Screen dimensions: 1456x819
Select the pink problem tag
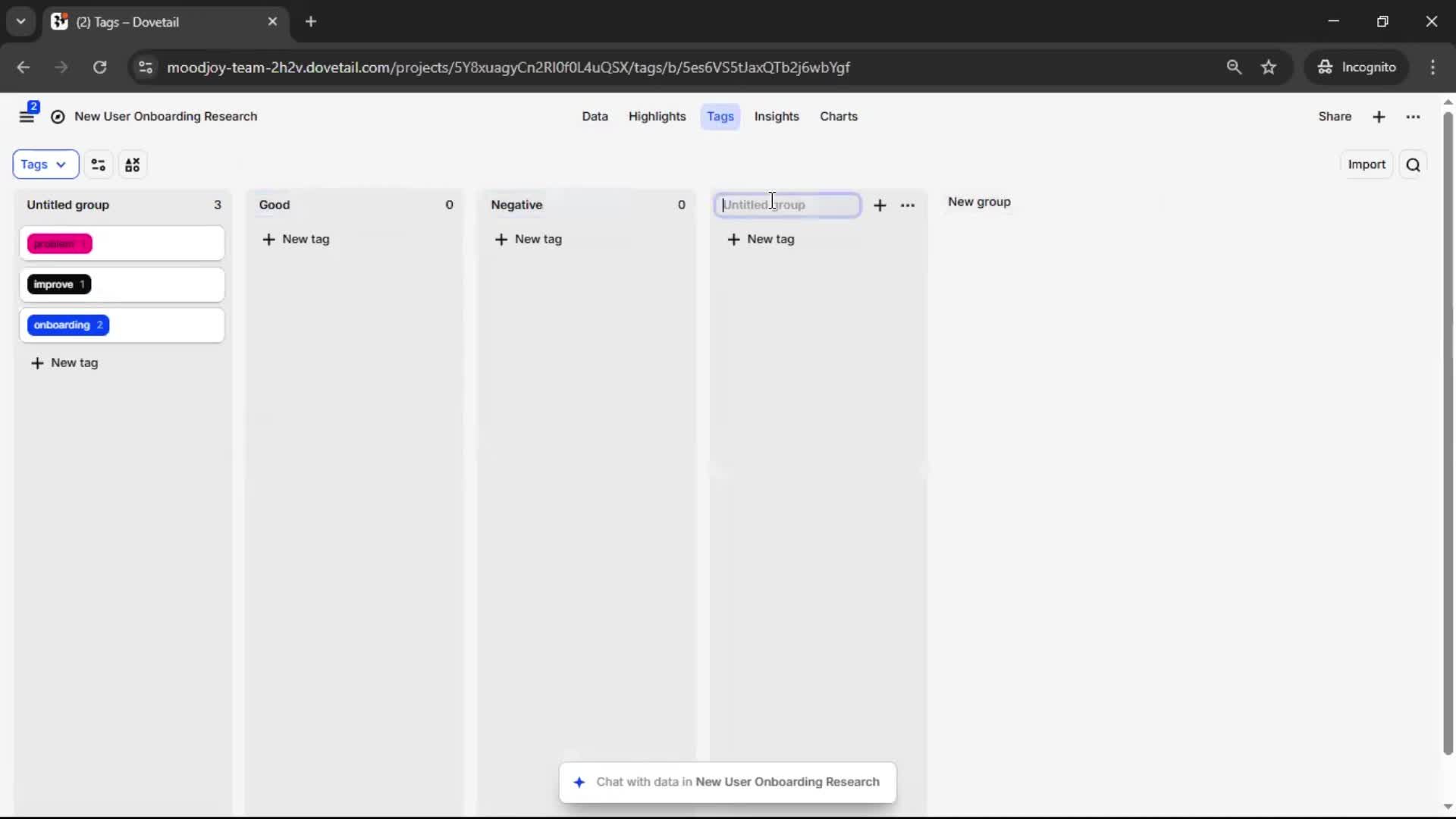[59, 244]
